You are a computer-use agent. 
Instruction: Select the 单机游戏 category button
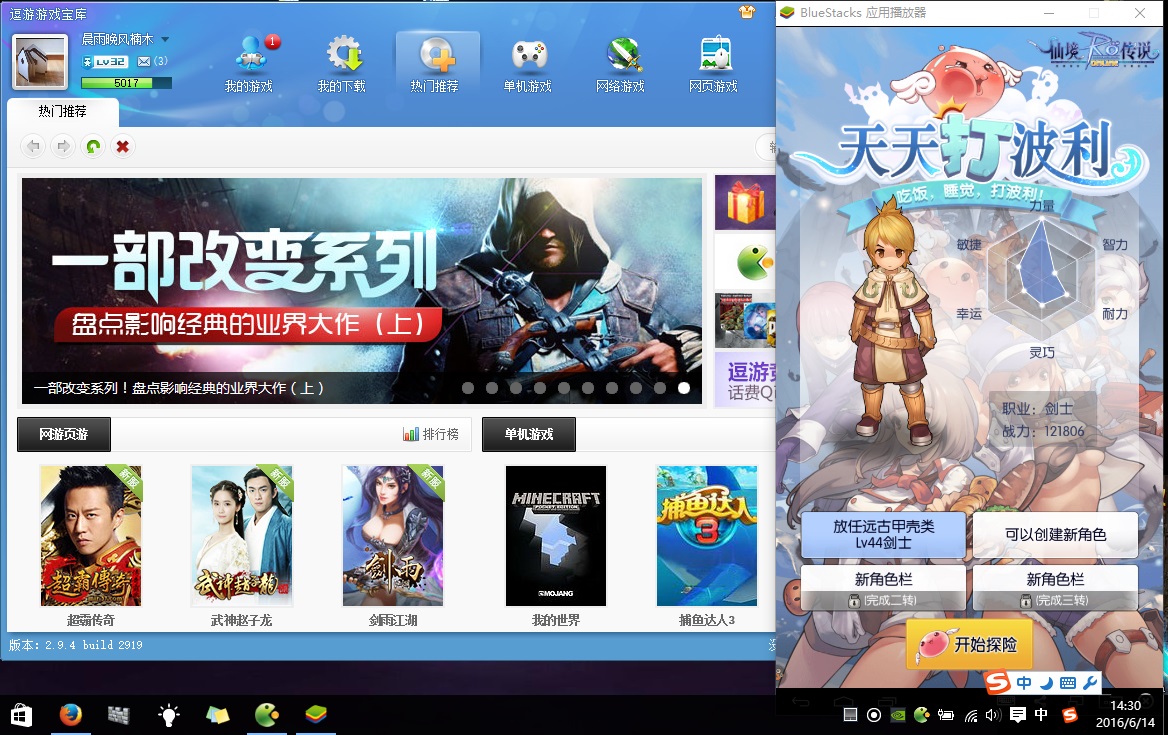[529, 434]
